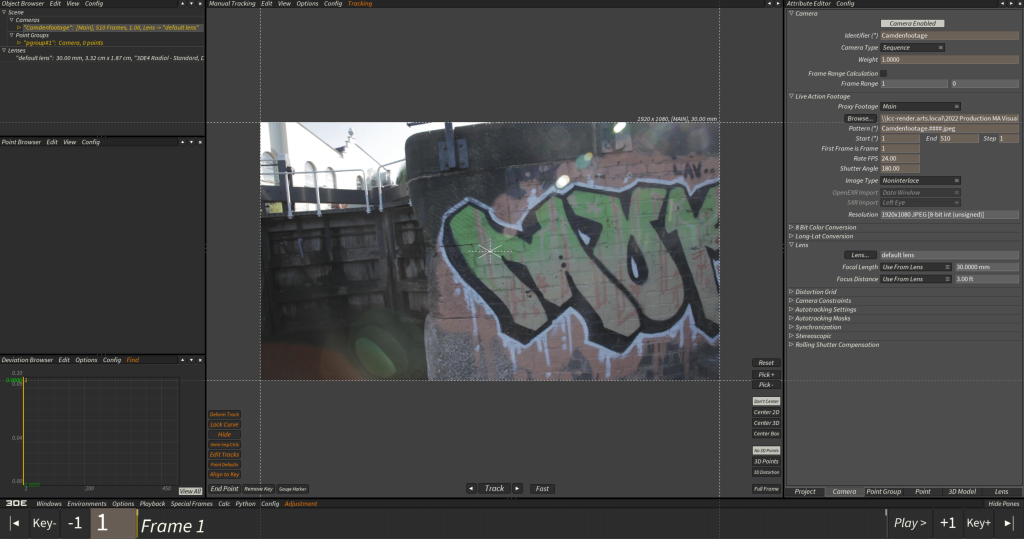Click View All in Deviation Browser
This screenshot has width=1024, height=539.
click(190, 491)
